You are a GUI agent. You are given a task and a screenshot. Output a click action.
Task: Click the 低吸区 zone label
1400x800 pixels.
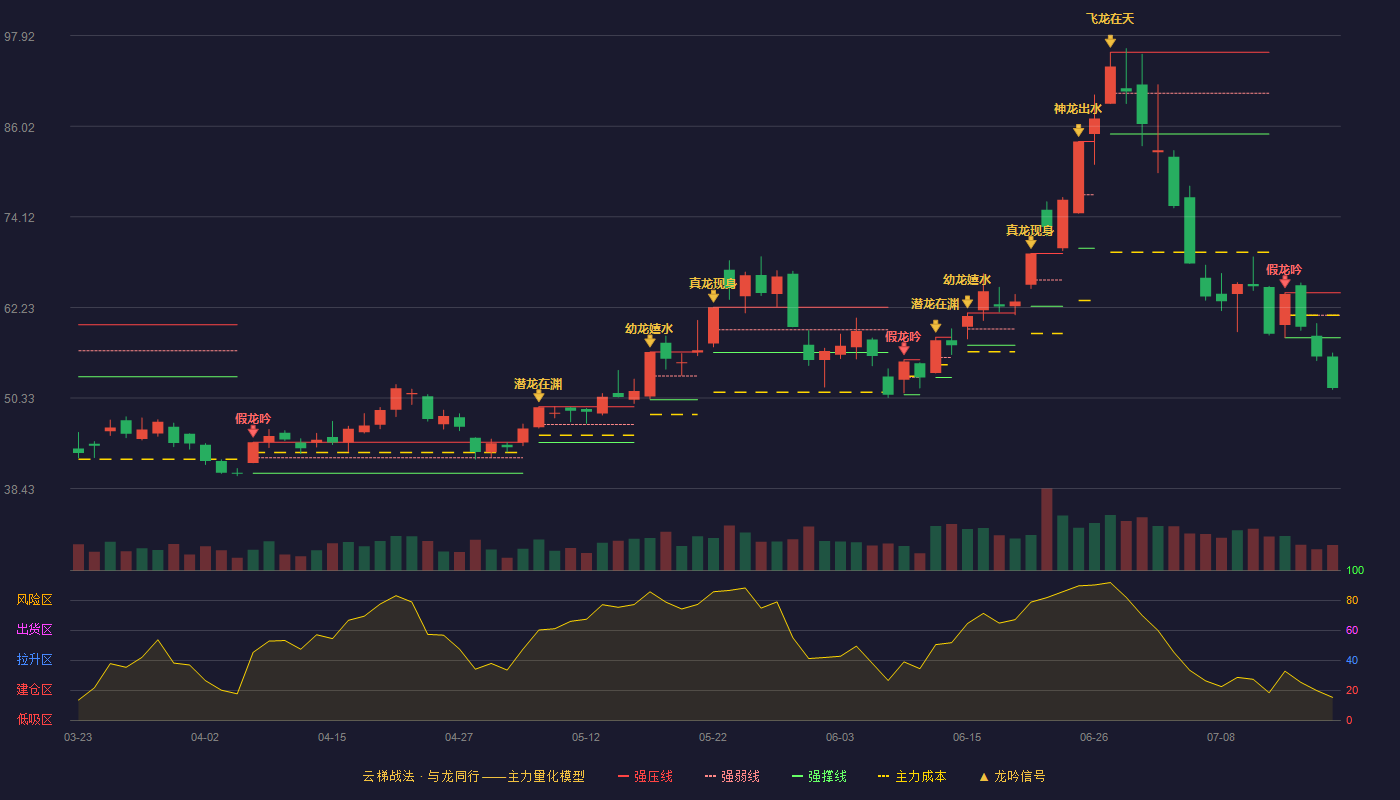click(x=34, y=719)
